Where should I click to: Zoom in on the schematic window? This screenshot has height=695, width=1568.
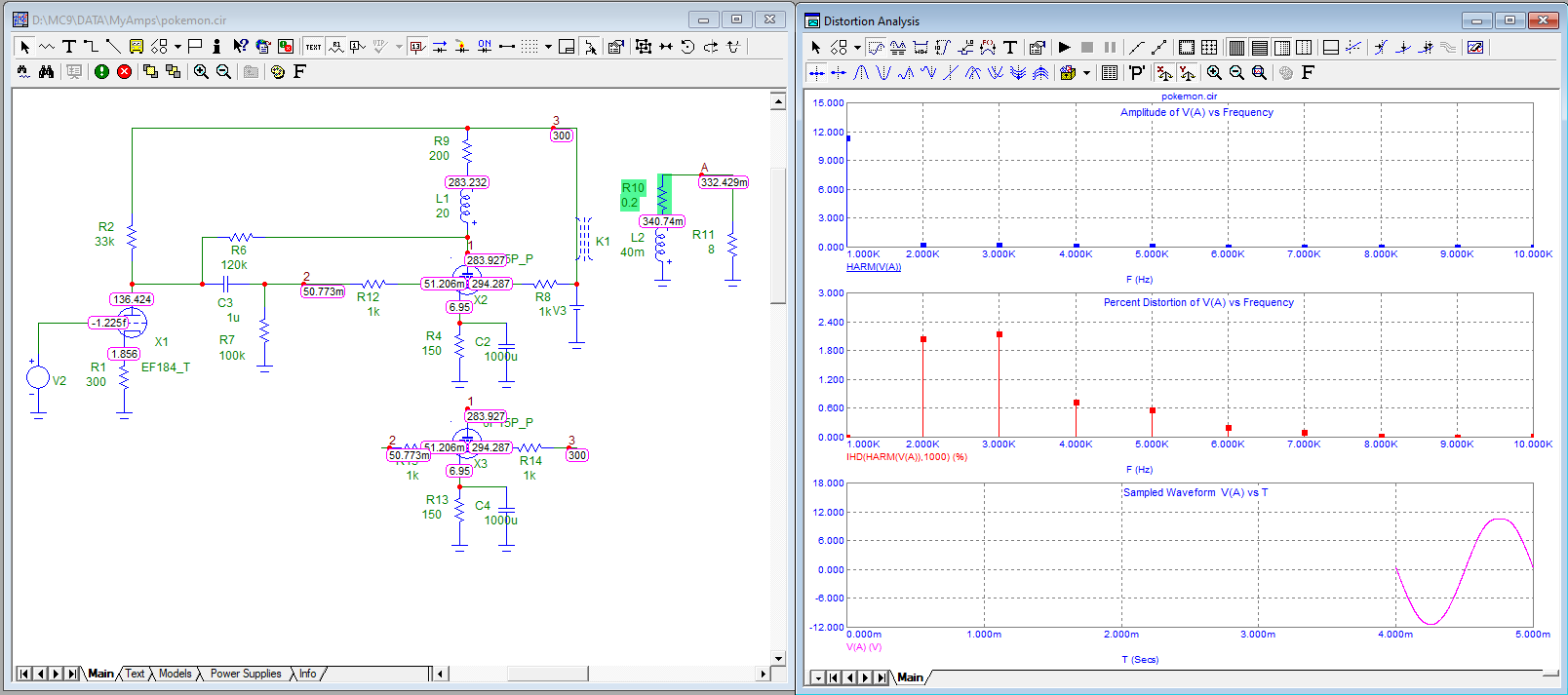click(201, 71)
